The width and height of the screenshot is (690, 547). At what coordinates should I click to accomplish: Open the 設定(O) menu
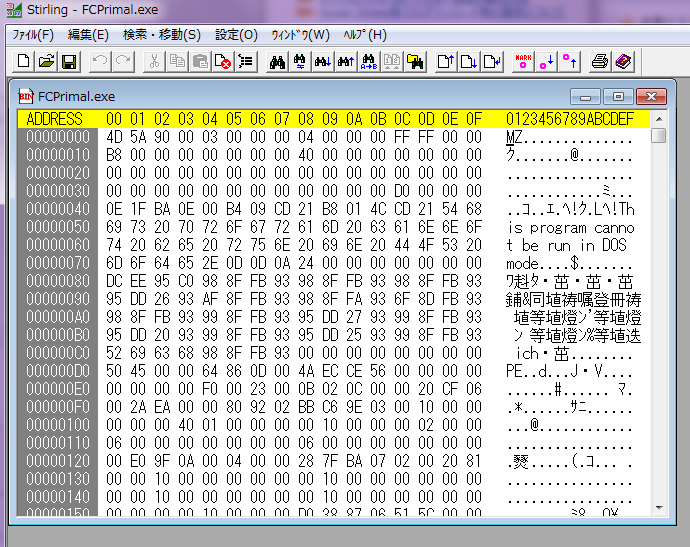point(236,35)
